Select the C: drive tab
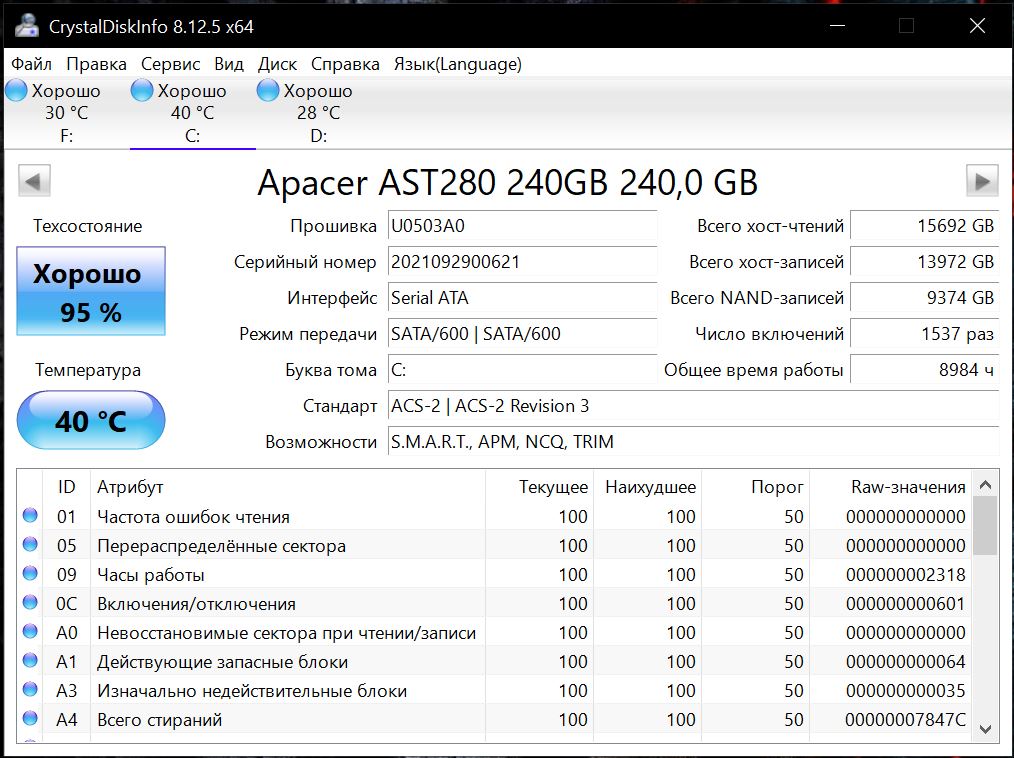Viewport: 1014px width, 758px height. [193, 113]
